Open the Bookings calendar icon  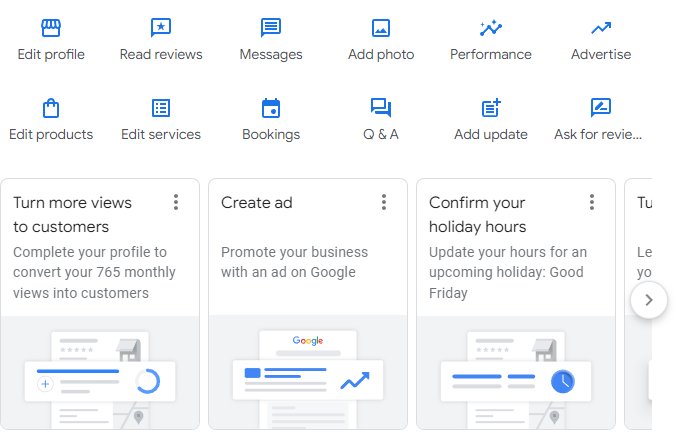click(271, 108)
